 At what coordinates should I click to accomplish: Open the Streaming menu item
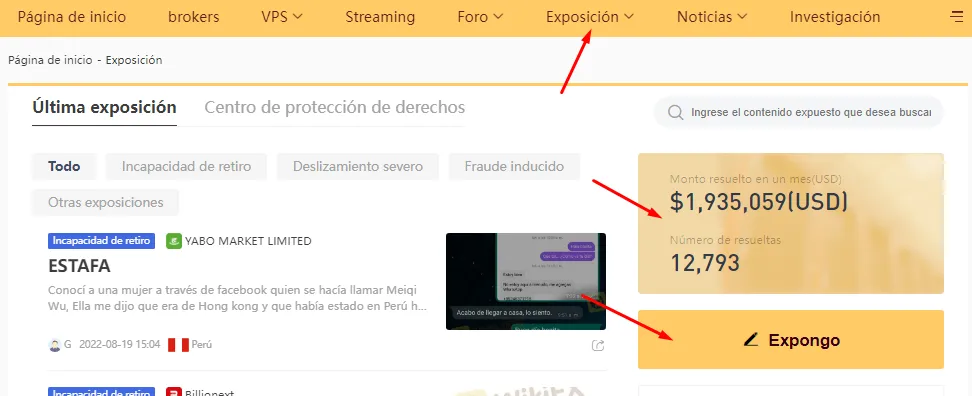coord(380,17)
